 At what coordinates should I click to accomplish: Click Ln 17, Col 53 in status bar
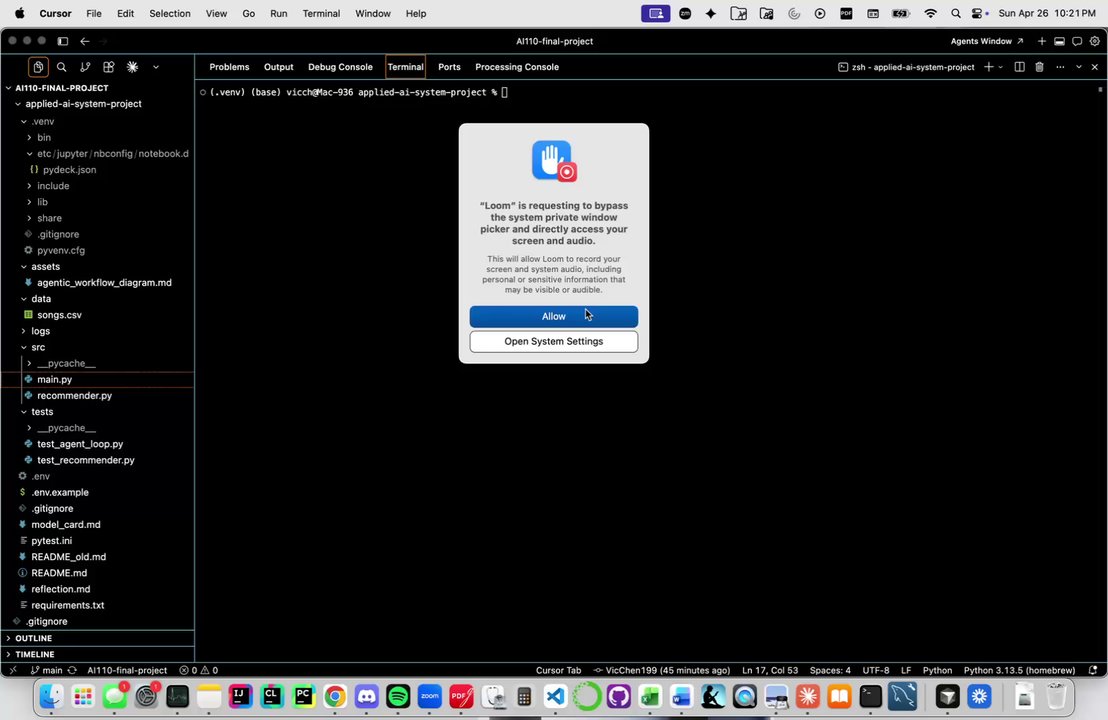coord(770,670)
